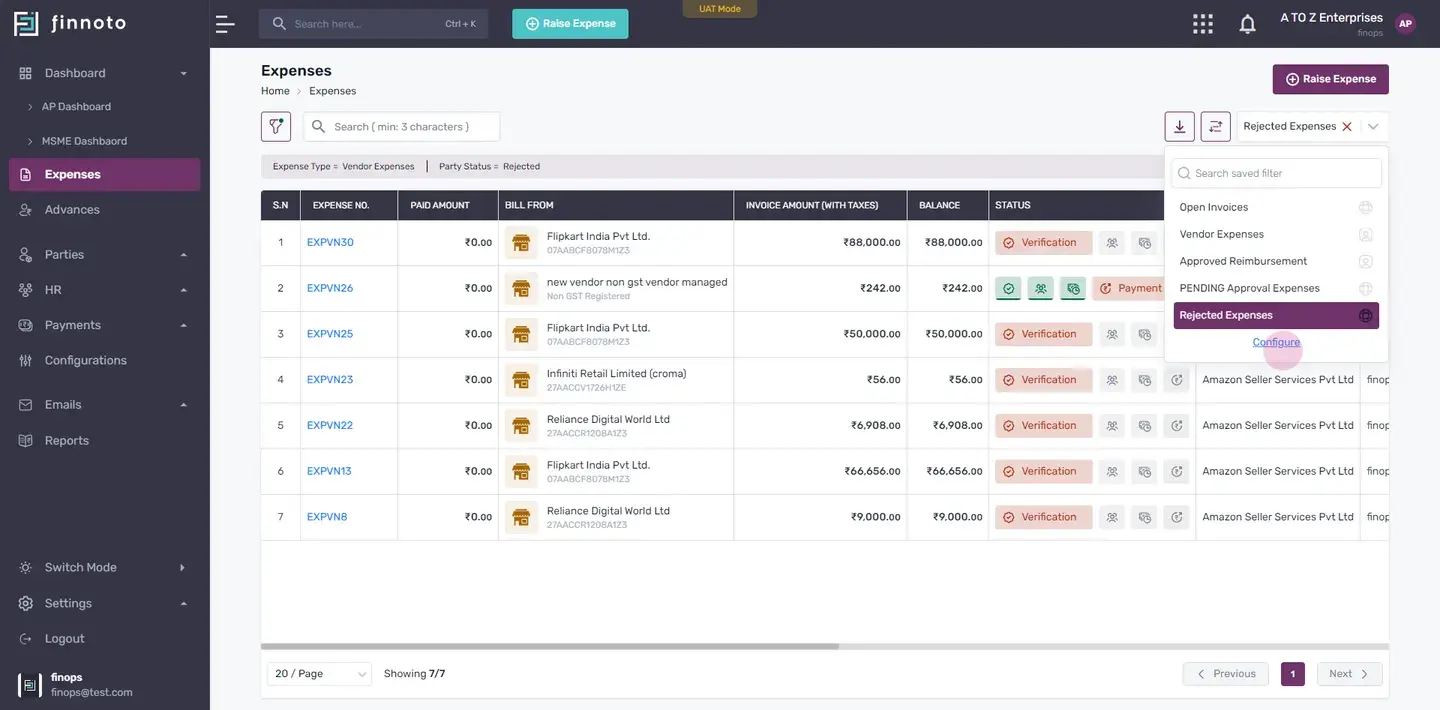Click the horizontal table scrollbar
This screenshot has width=1440, height=710.
[550, 647]
